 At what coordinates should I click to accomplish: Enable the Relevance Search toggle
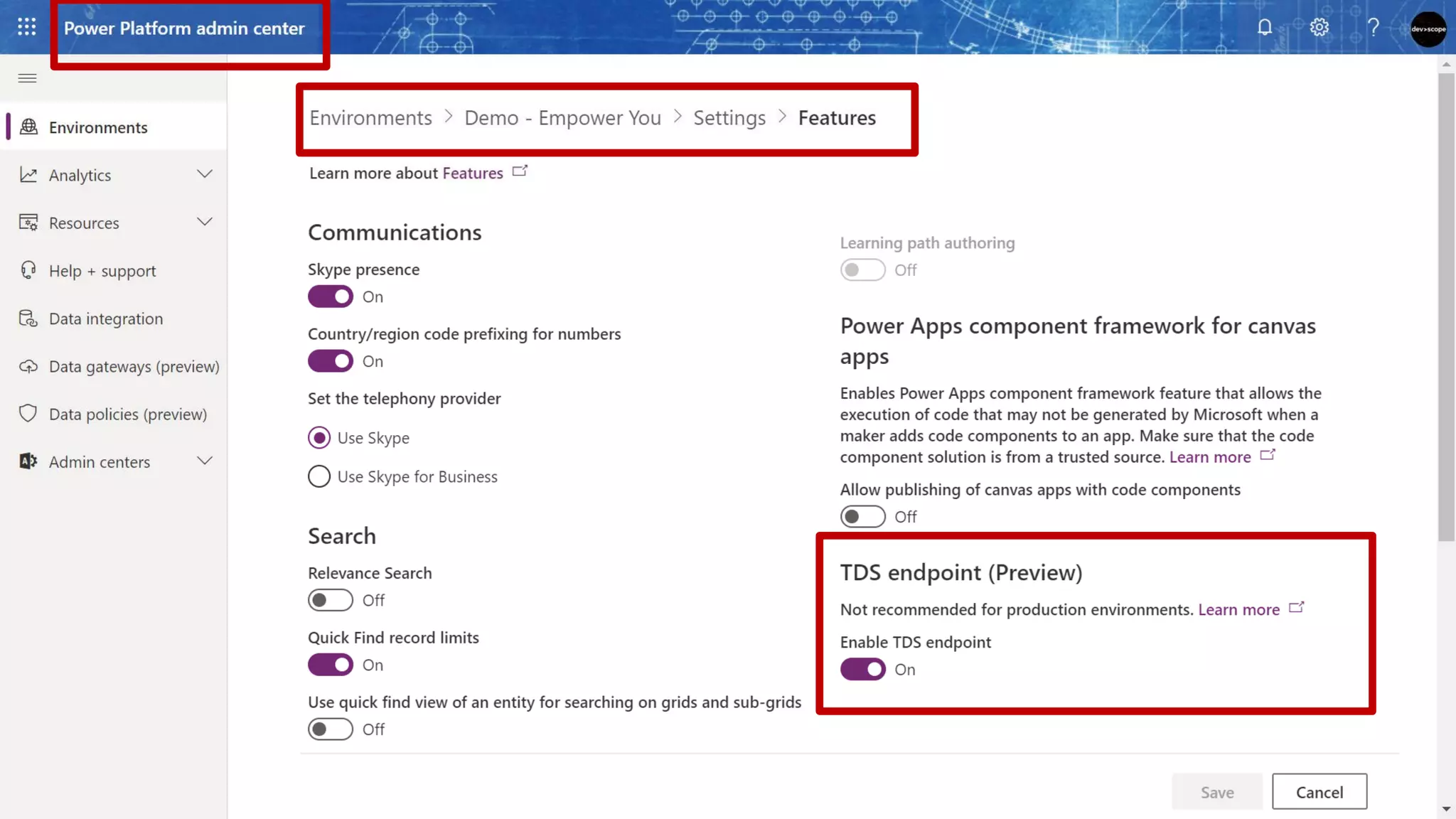(x=331, y=600)
